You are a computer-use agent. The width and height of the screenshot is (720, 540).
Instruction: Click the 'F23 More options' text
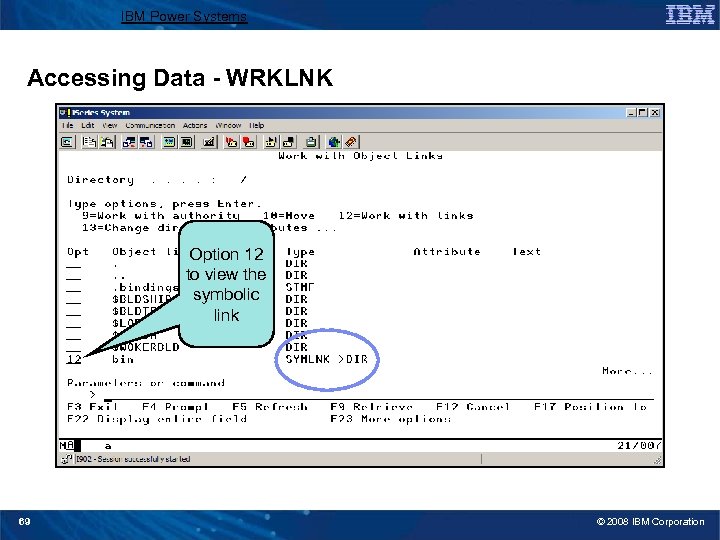391,419
